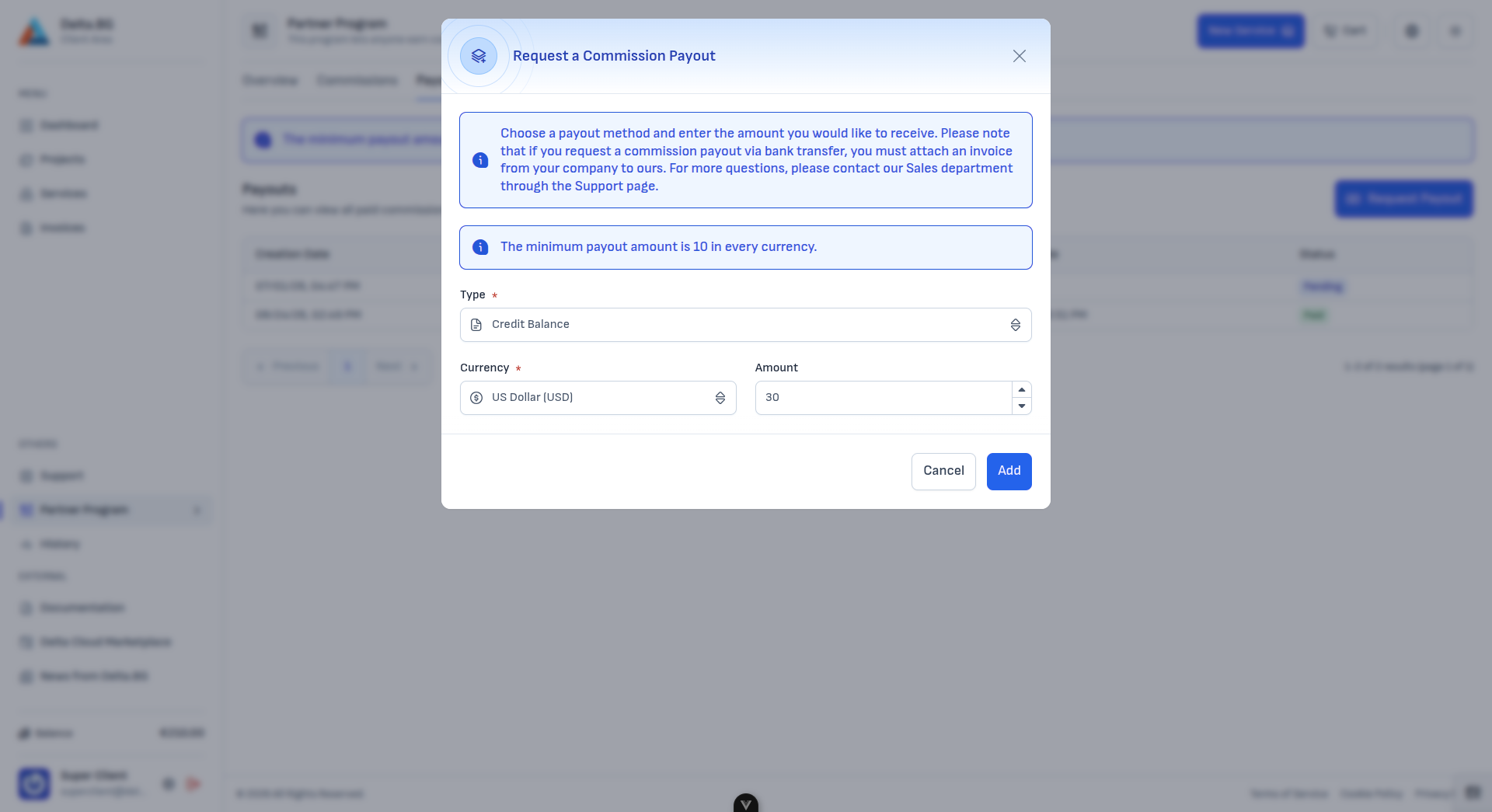The height and width of the screenshot is (812, 1492).
Task: Click the info icon next to minimum payout notice
Action: pyautogui.click(x=480, y=247)
